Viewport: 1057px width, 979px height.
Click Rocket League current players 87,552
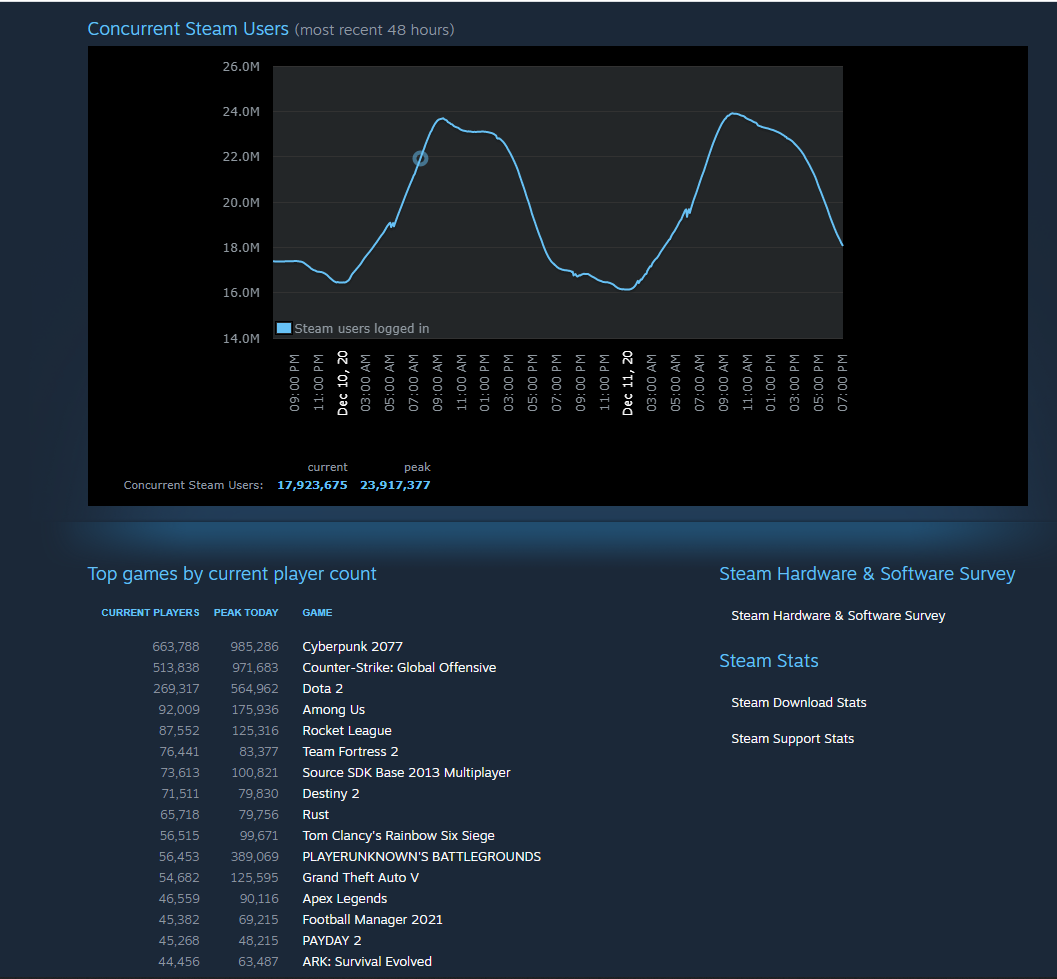[179, 731]
